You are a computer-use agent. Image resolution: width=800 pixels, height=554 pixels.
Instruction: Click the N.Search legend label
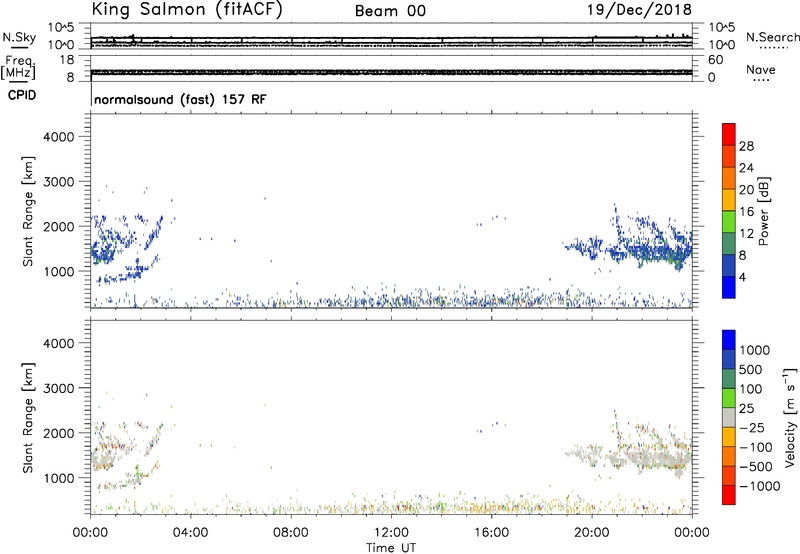(x=772, y=37)
